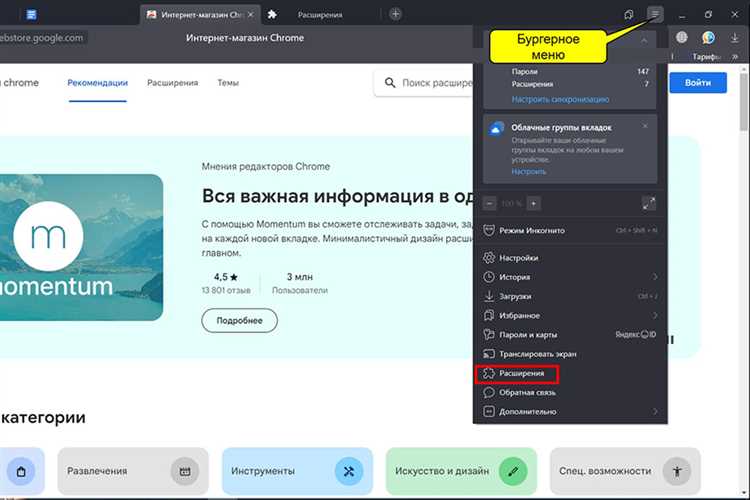Dismiss the Облачные группы вкладок card
750x500 pixels.
click(645, 127)
